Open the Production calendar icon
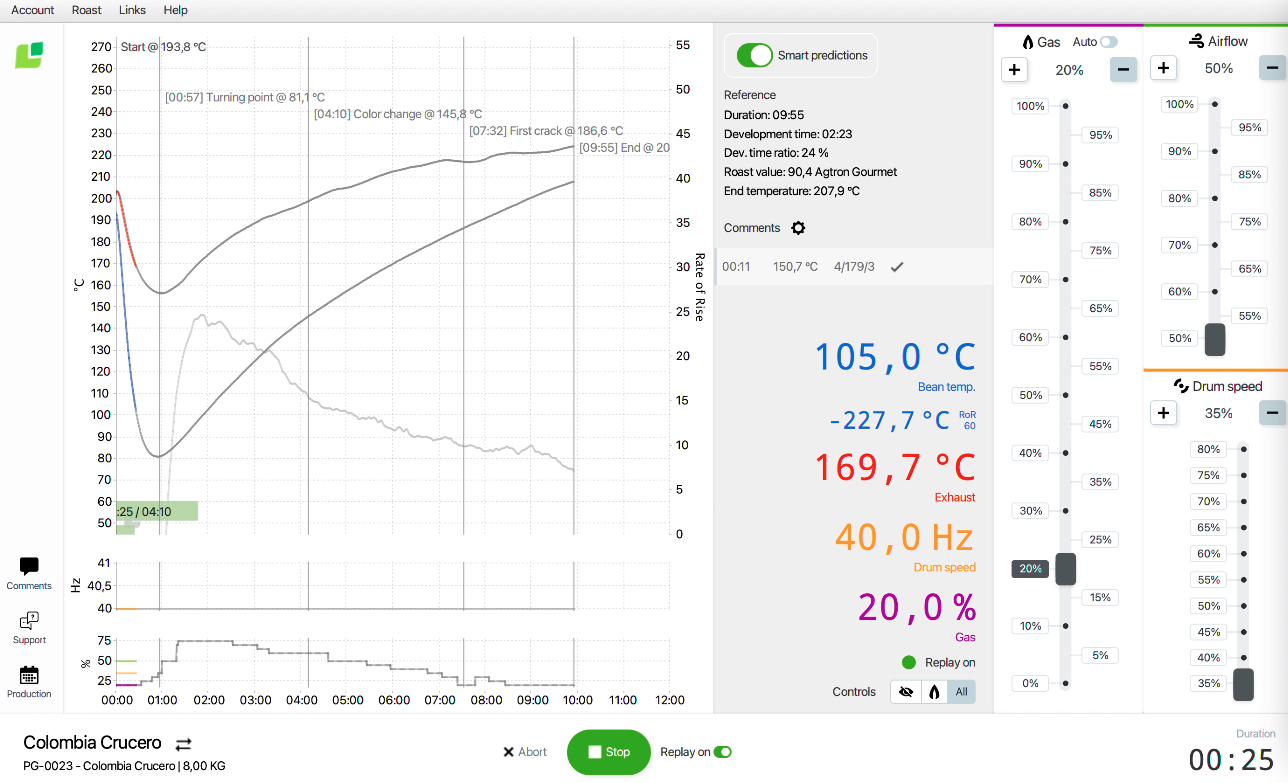This screenshot has width=1288, height=783. (29, 682)
